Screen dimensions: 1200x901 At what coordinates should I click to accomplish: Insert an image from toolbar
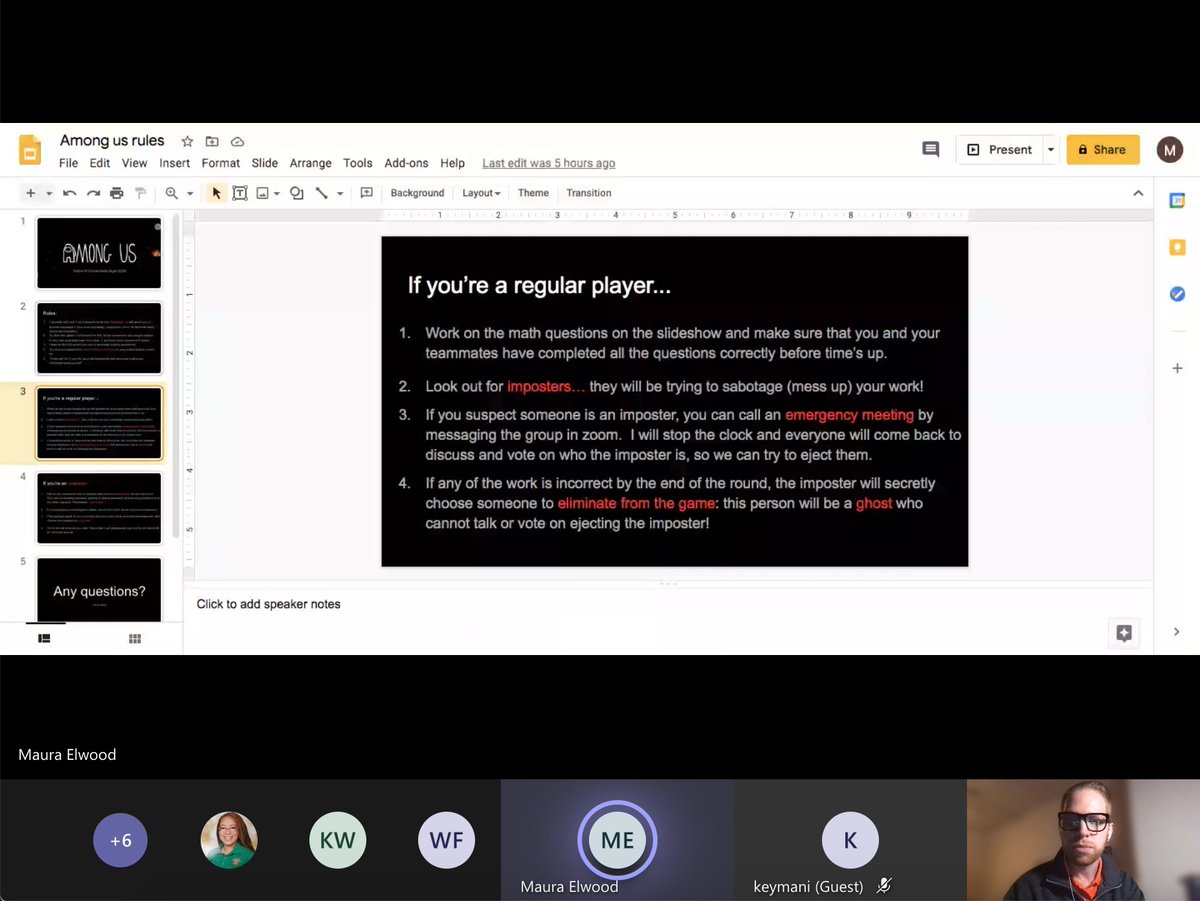coord(263,193)
